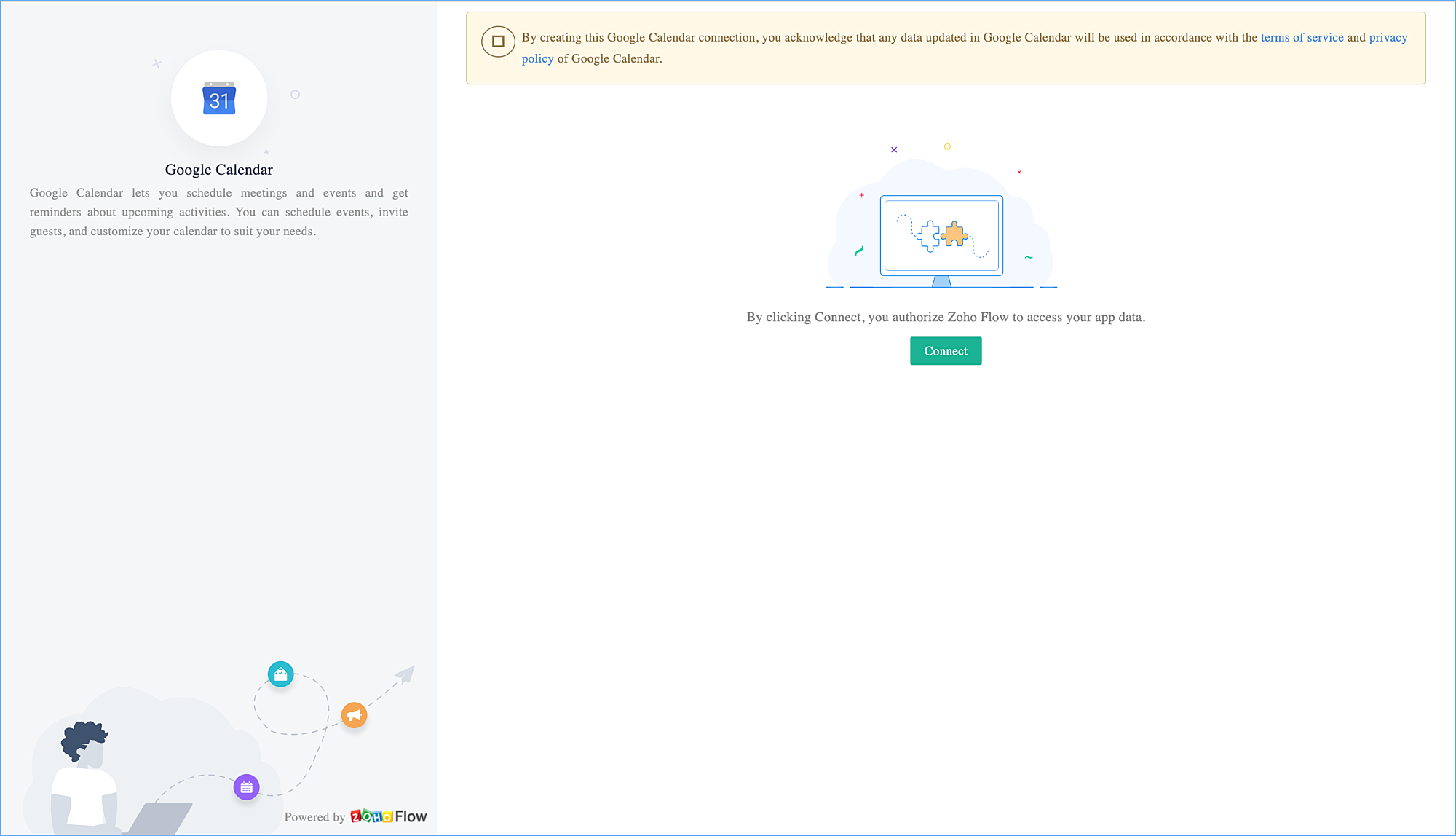The width and height of the screenshot is (1456, 836).
Task: Click the Powered by label
Action: coord(314,817)
